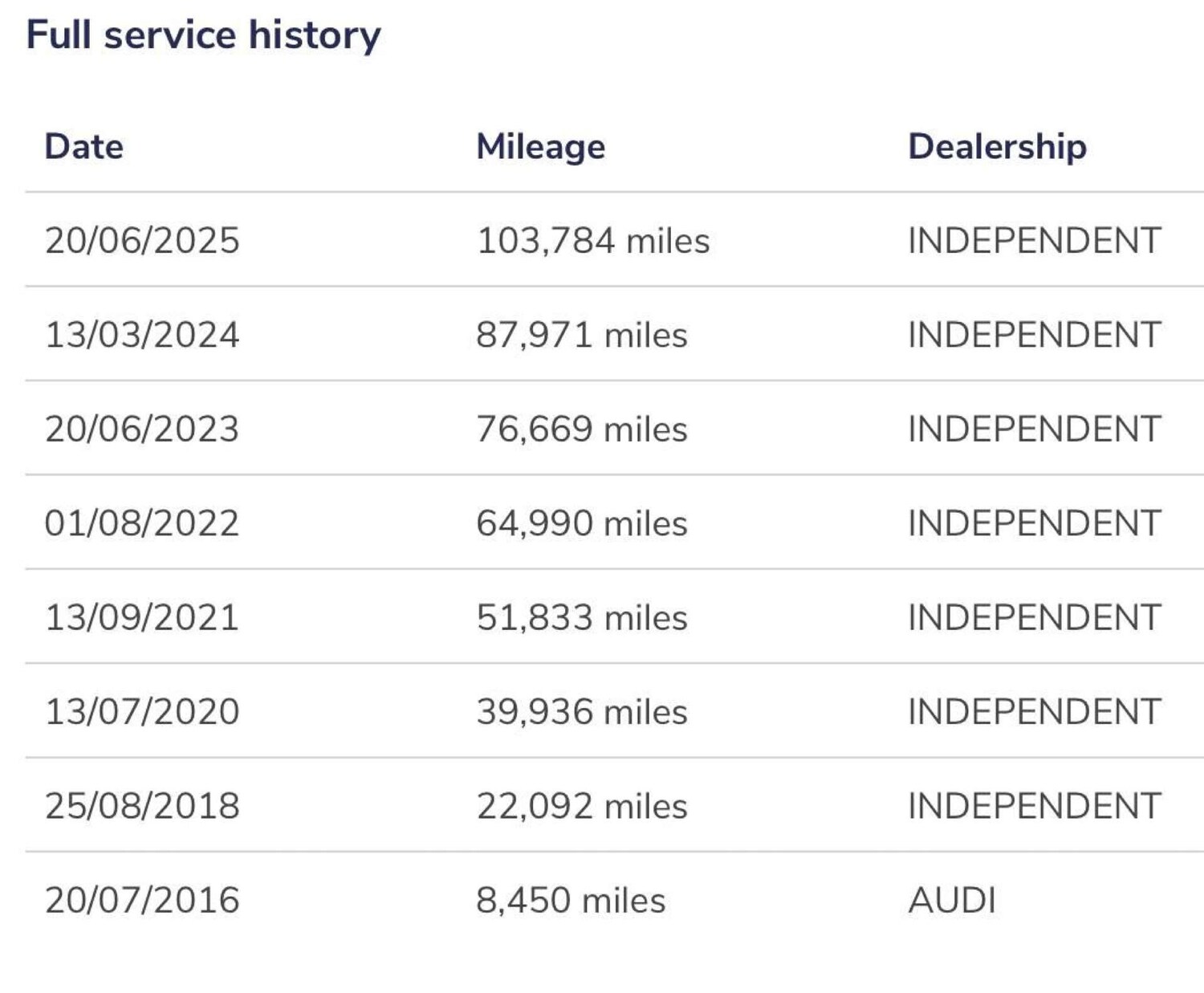Click the 8,450 miles mileage entry

(x=571, y=900)
